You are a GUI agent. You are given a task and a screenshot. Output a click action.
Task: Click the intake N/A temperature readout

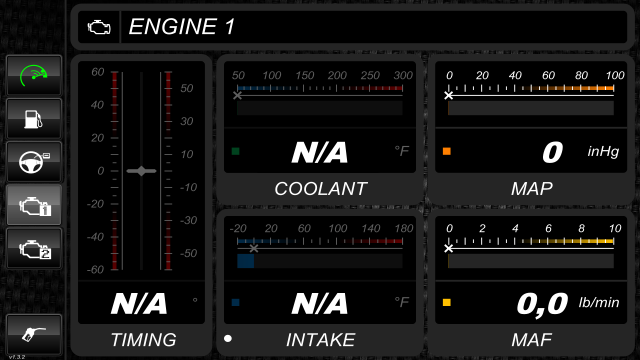[320, 304]
